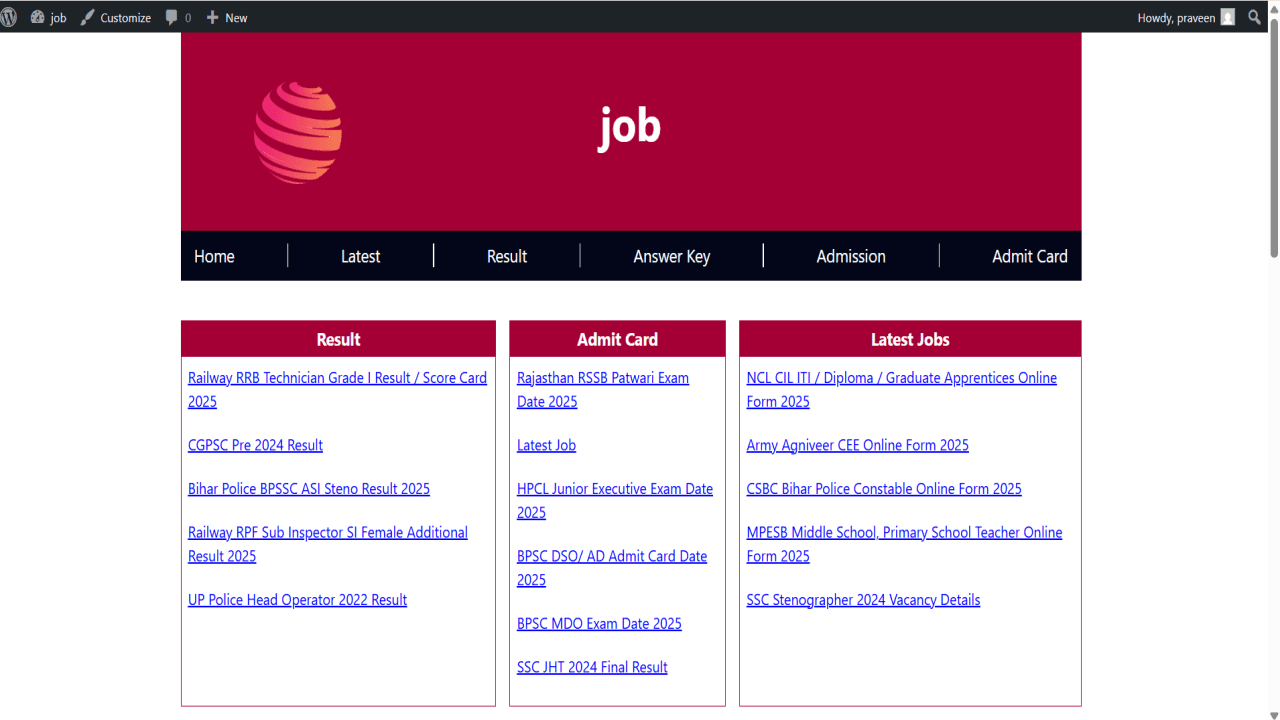This screenshot has height=720, width=1280.
Task: Open MPESB Middle School Teacher Online Form
Action: point(905,544)
